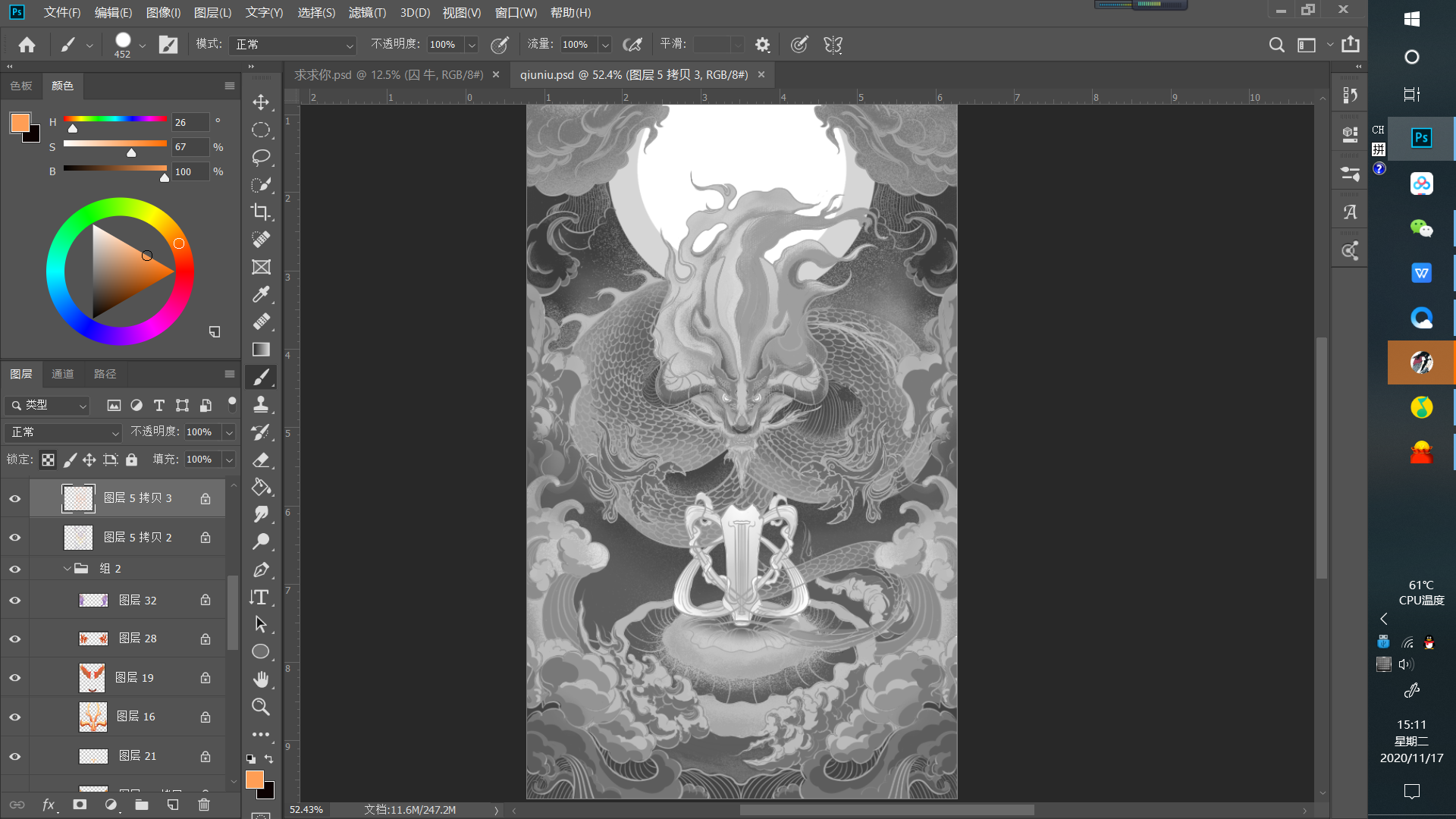The width and height of the screenshot is (1456, 819).
Task: Collapse the 组 2 group
Action: point(67,569)
